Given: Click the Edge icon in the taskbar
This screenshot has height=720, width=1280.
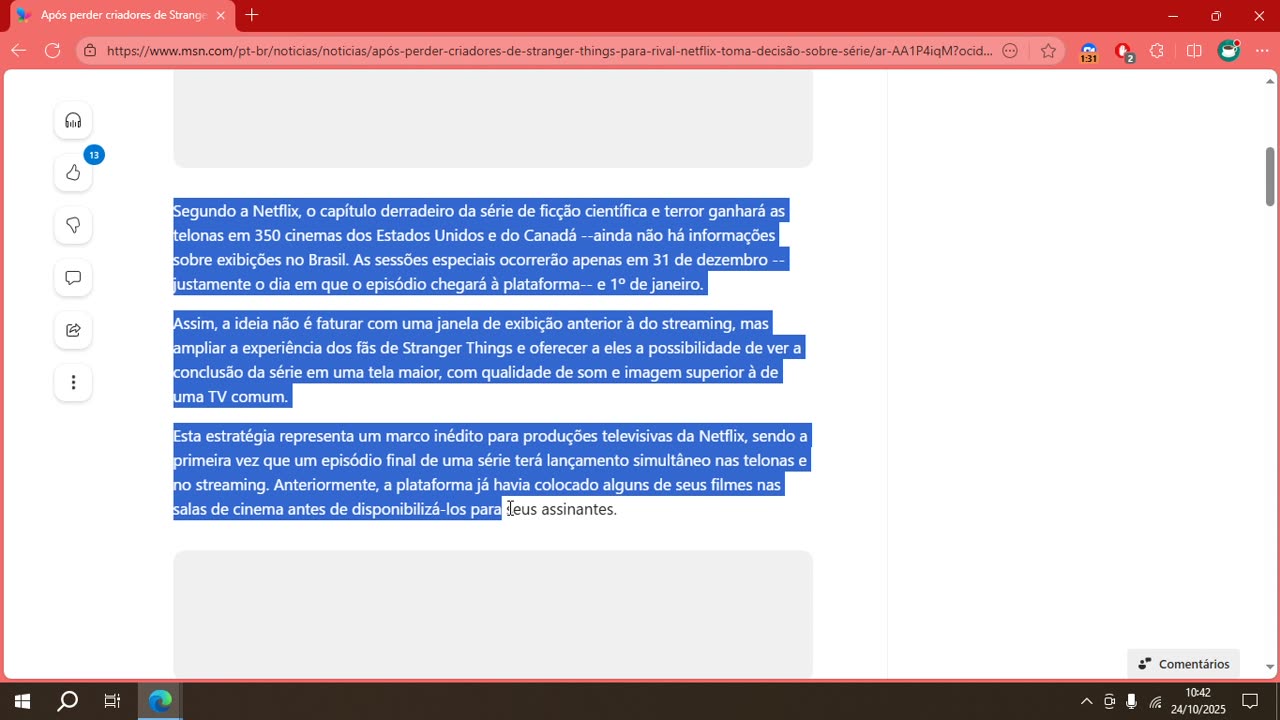Looking at the screenshot, I should pos(160,701).
